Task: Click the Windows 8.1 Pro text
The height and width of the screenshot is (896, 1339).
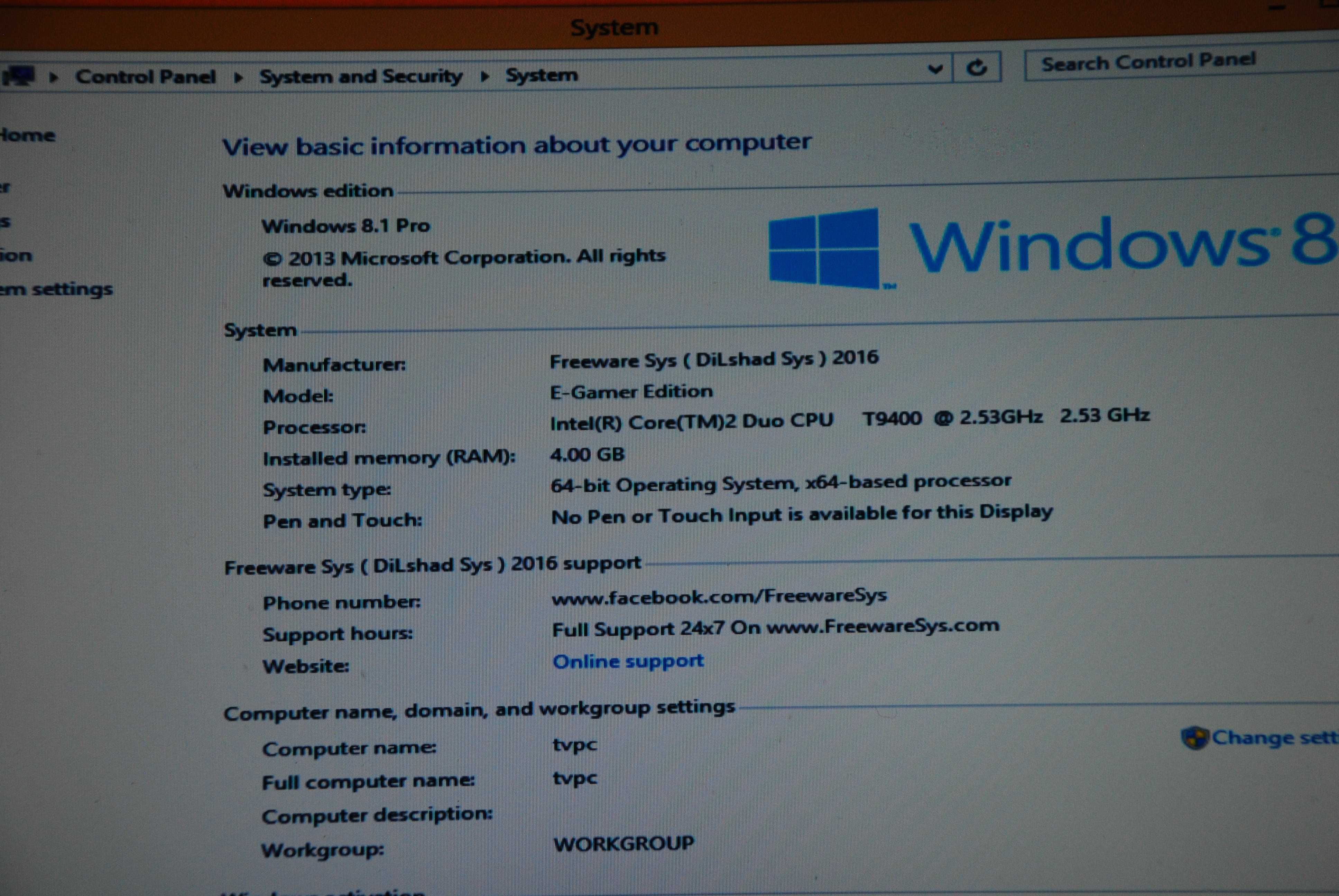Action: [346, 226]
